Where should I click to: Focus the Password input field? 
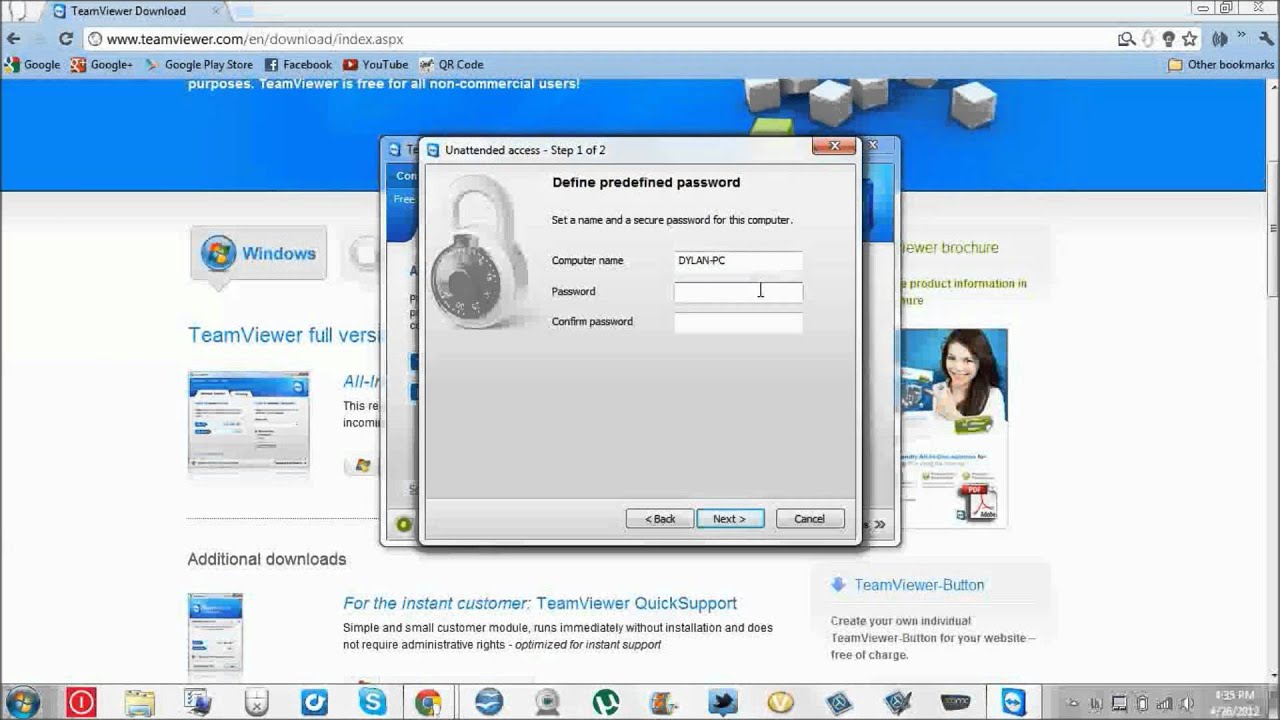[738, 292]
